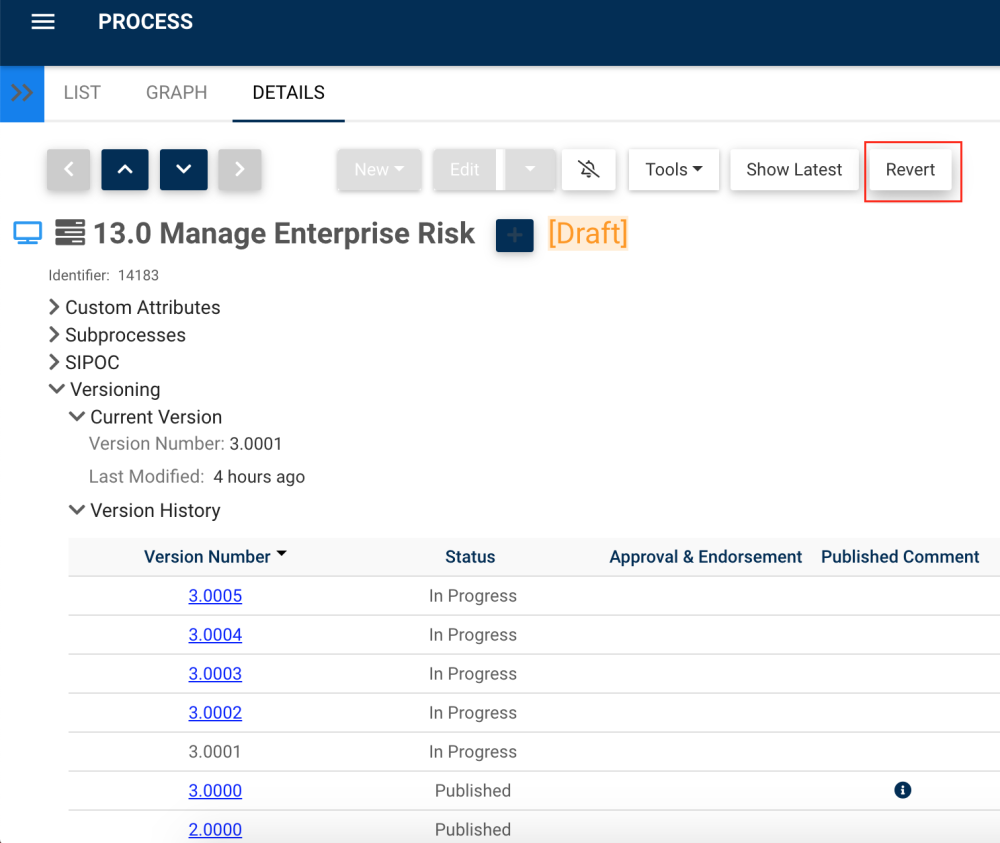This screenshot has height=843, width=1000.
Task: Click the info icon in Published Comment
Action: point(902,791)
